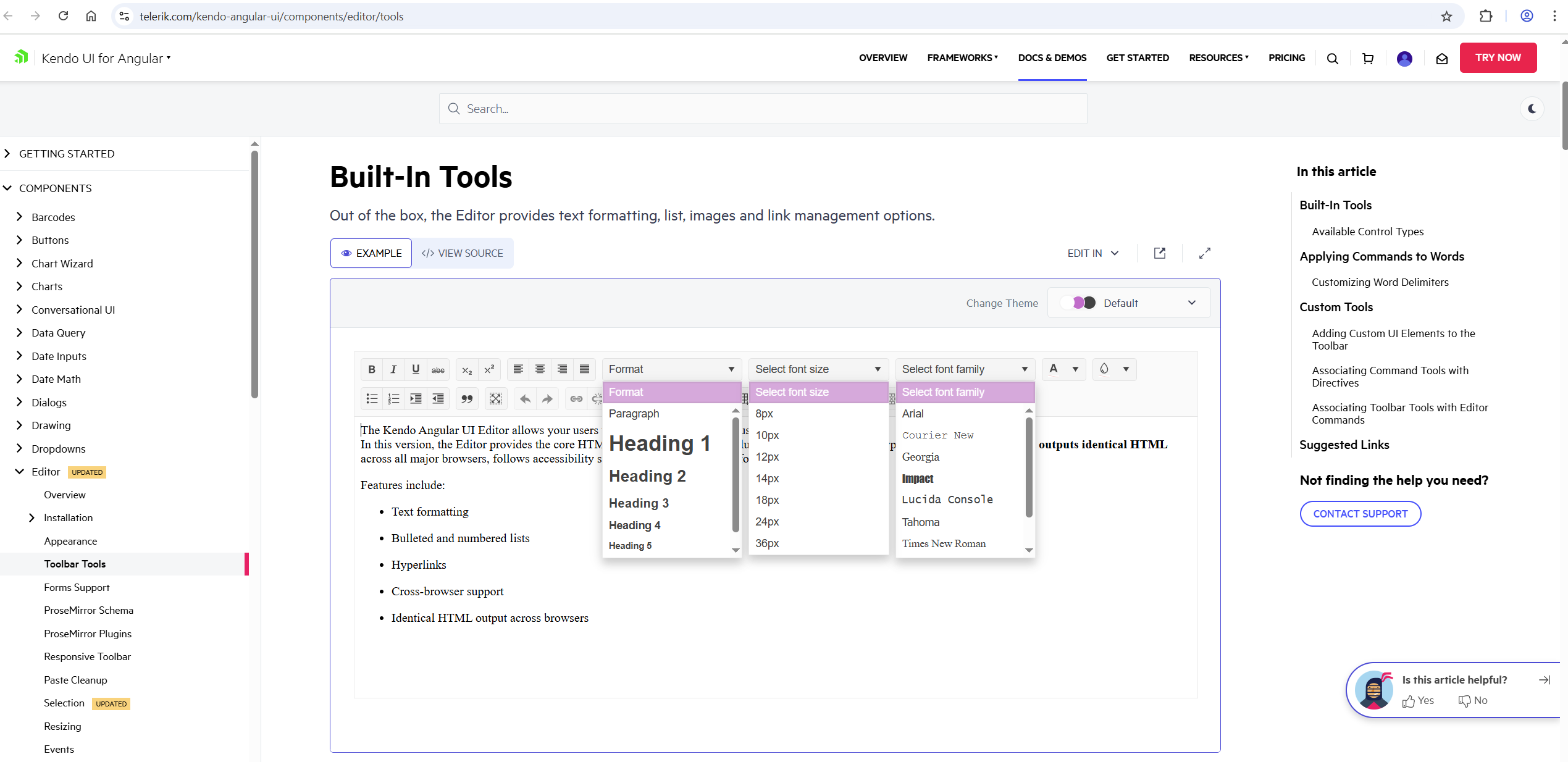Open the Change Theme Default dropdown
The height and width of the screenshot is (762, 1568).
[1129, 303]
